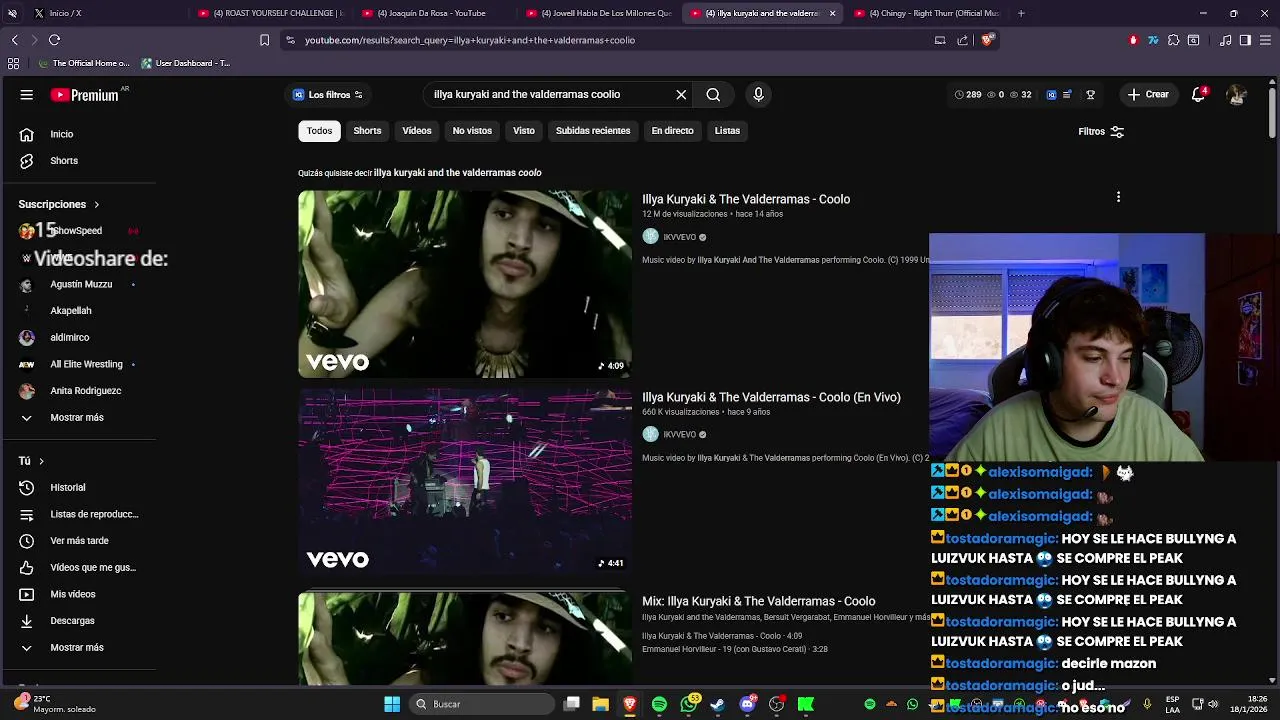Open more options for the first Coolo video
1280x720 pixels.
[x=1118, y=197]
